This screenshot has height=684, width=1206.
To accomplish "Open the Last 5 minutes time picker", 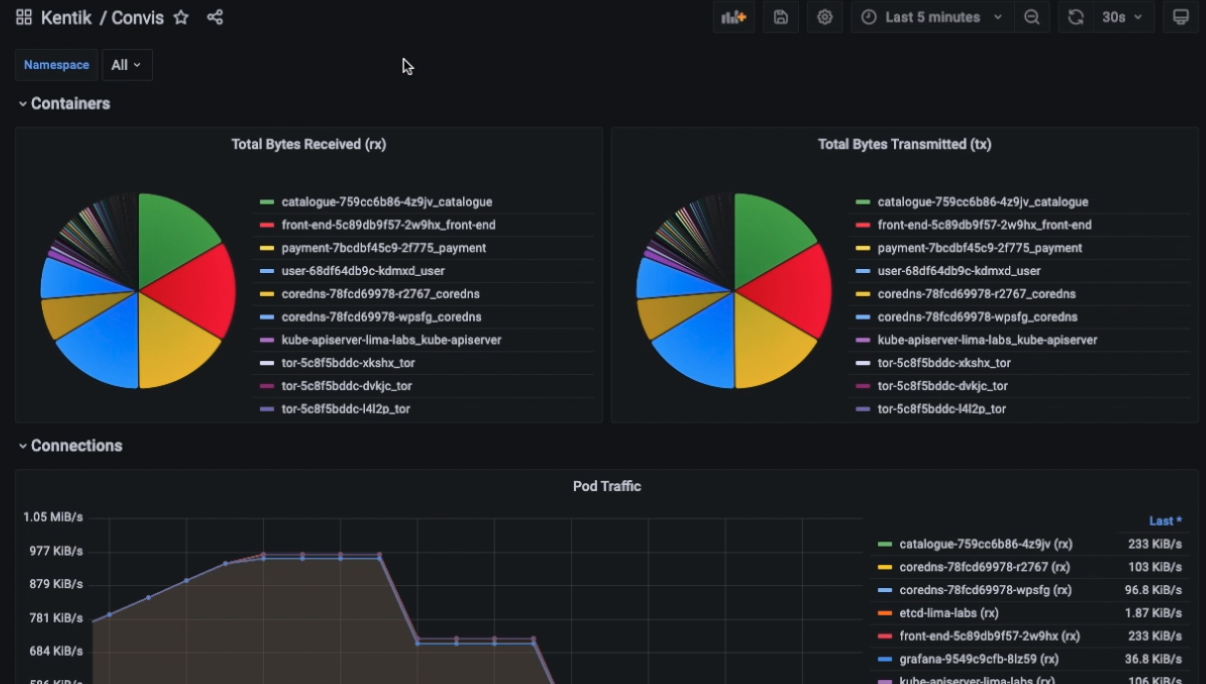I will pos(932,17).
